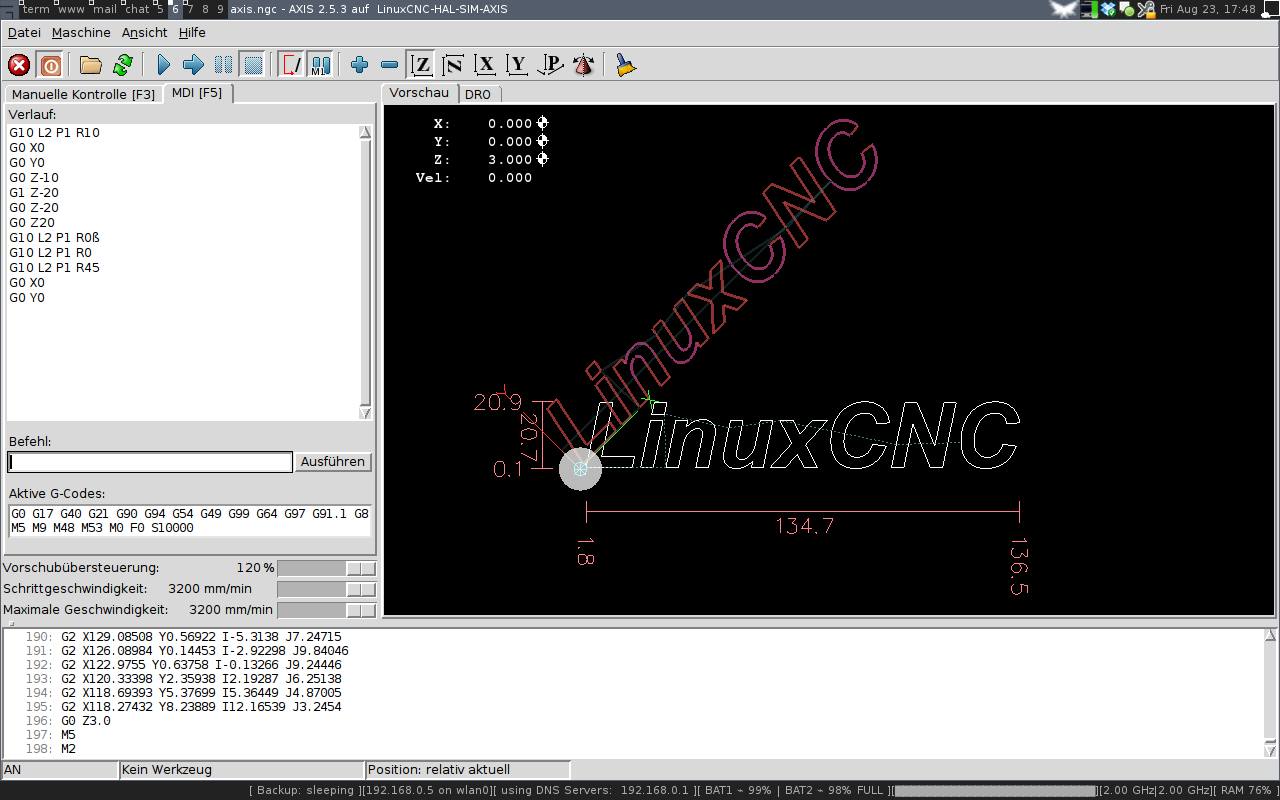Click clock showing Fri Aug 23, 17:48
The height and width of the screenshot is (800, 1280).
tap(1207, 9)
